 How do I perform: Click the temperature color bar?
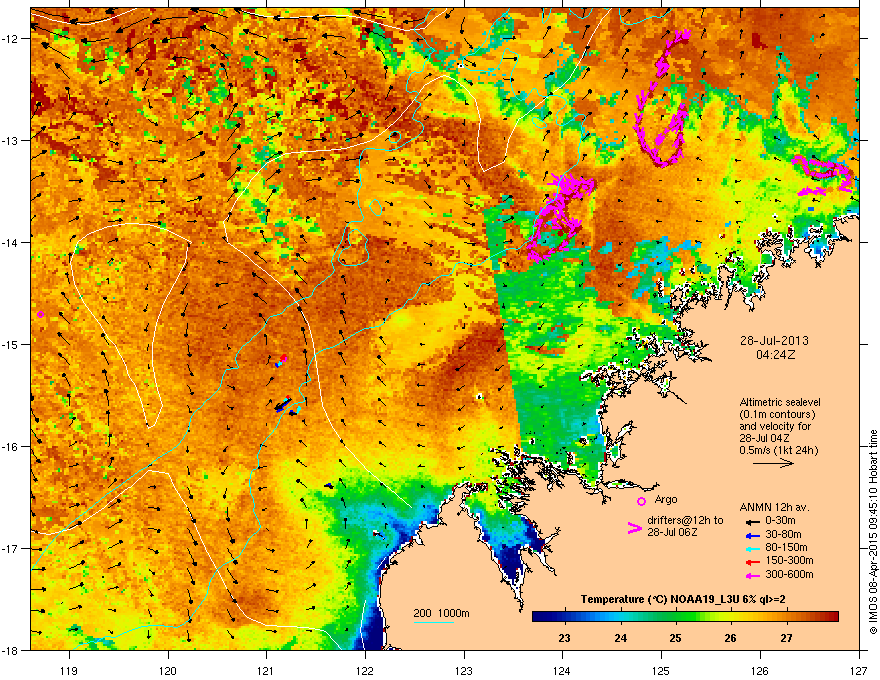pyautogui.click(x=685, y=617)
